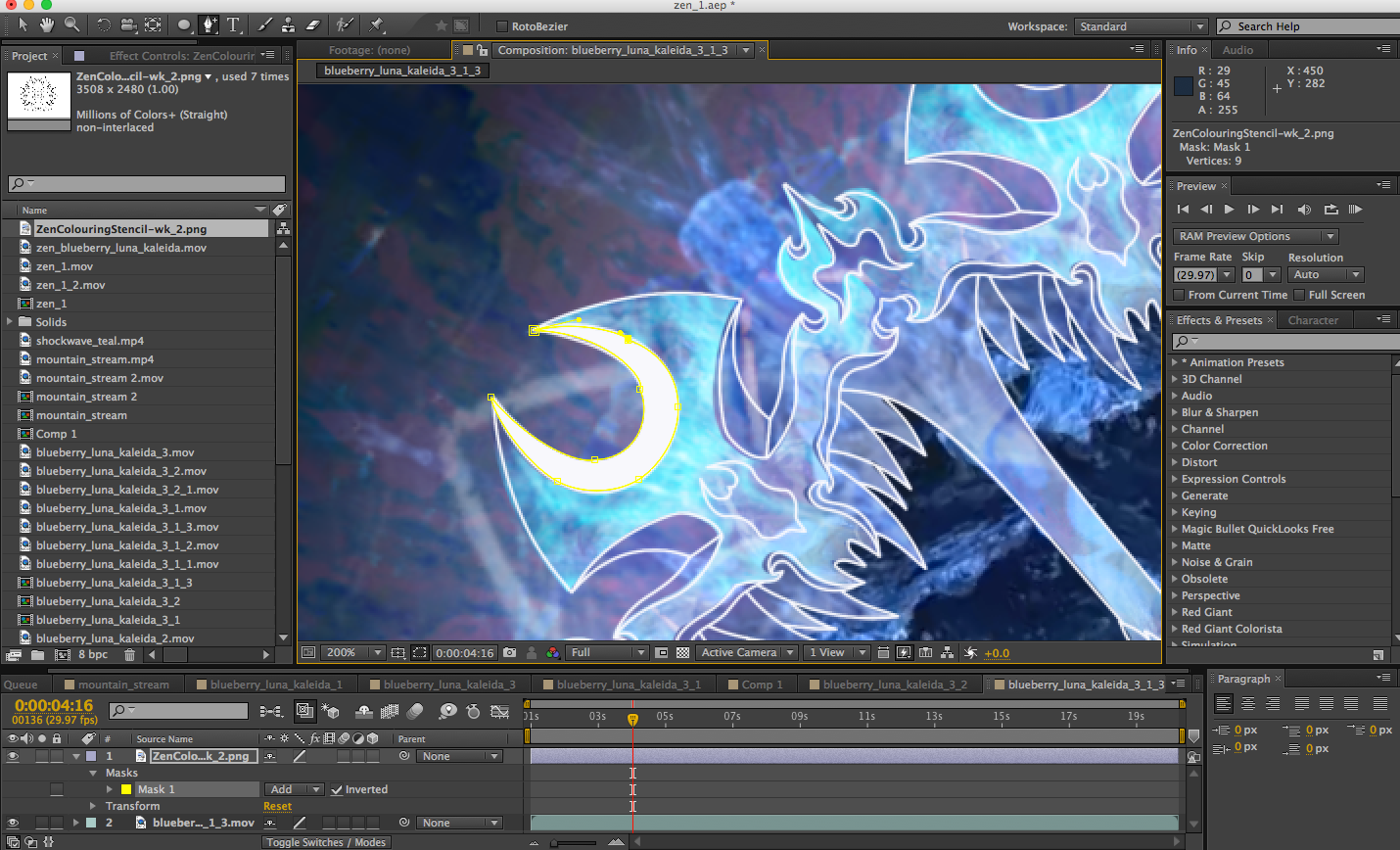Open the 200% magnification dropdown

353,652
